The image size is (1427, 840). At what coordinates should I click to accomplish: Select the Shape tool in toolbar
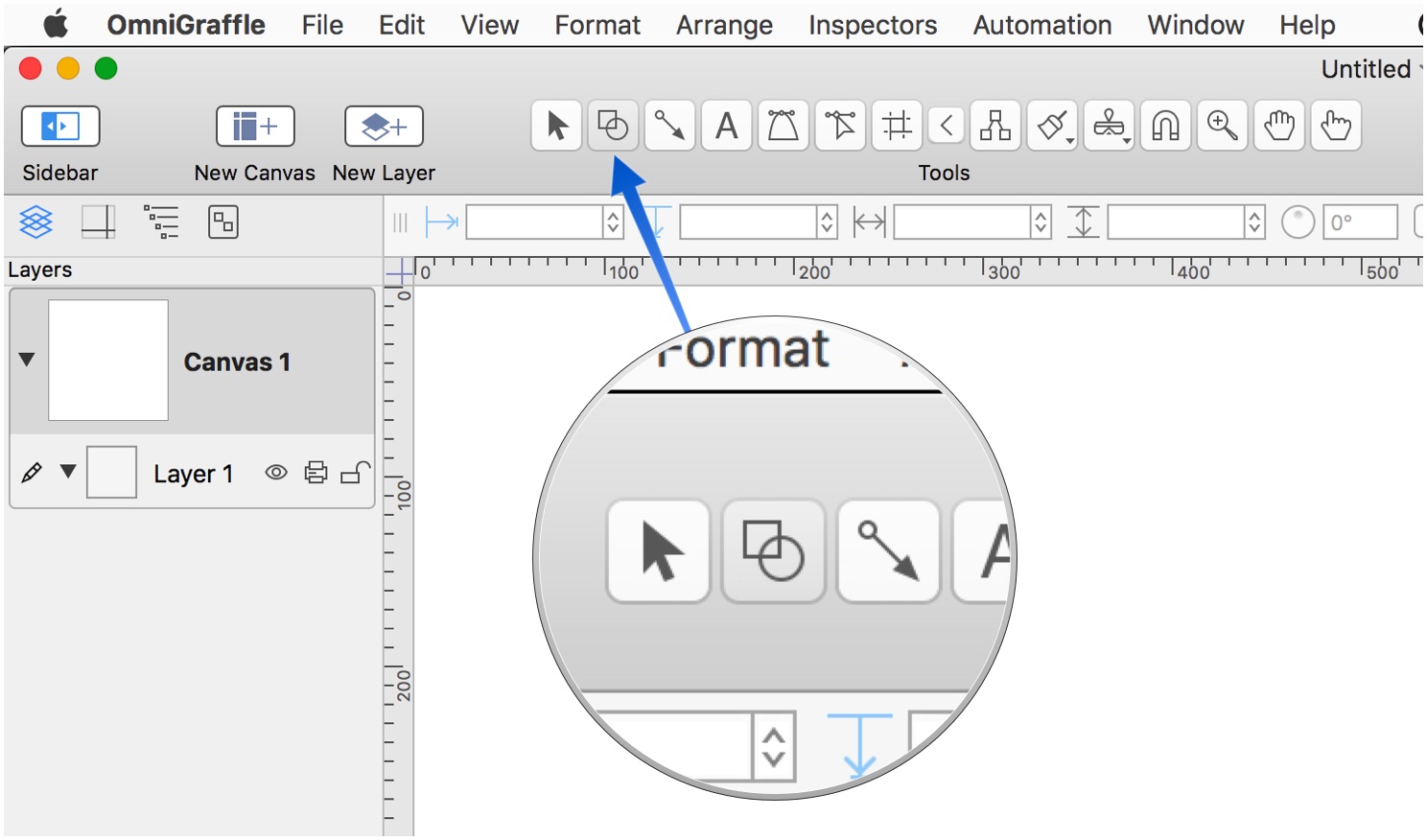pyautogui.click(x=613, y=126)
